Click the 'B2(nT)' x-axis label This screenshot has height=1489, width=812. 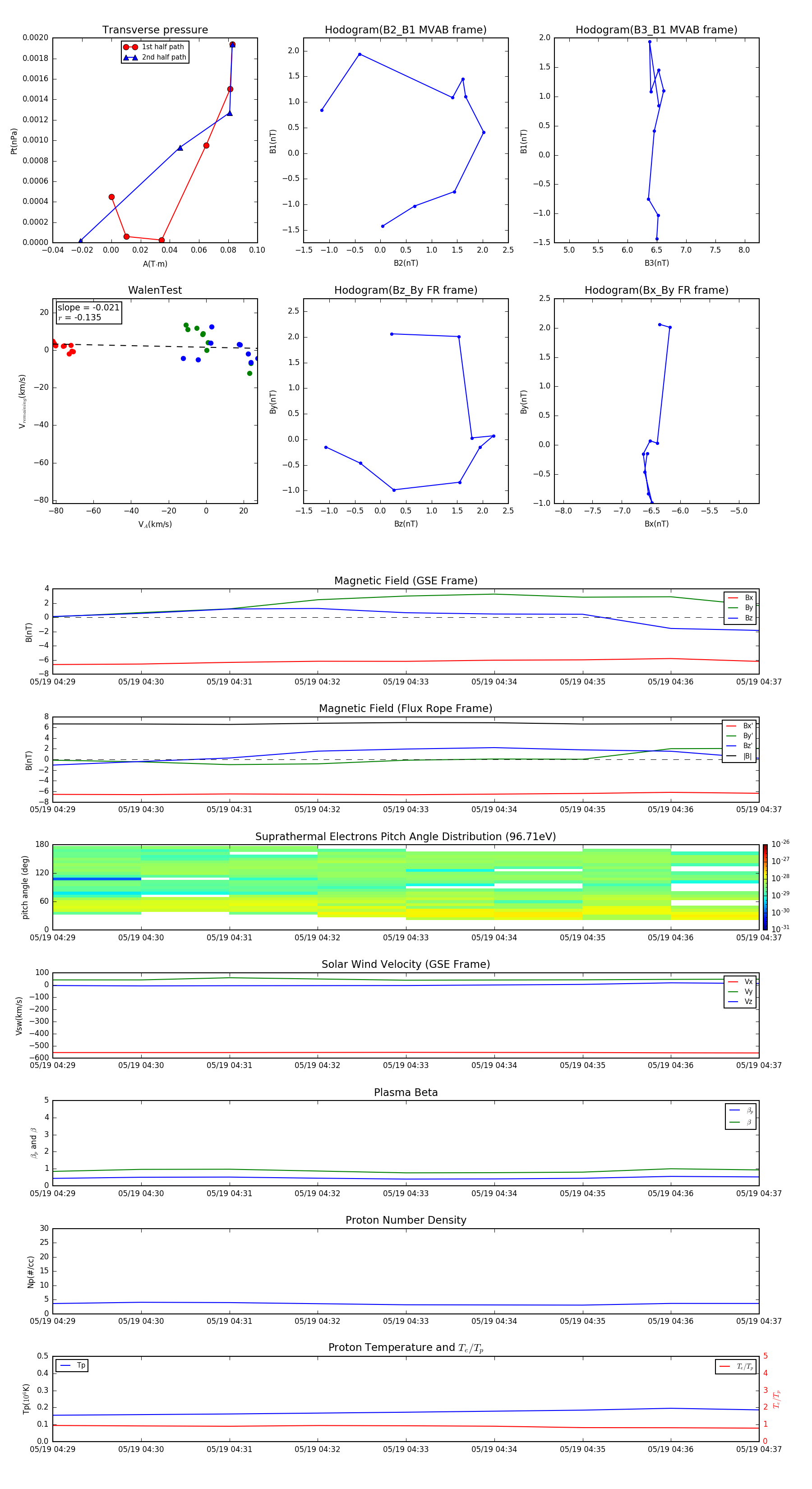[x=406, y=263]
